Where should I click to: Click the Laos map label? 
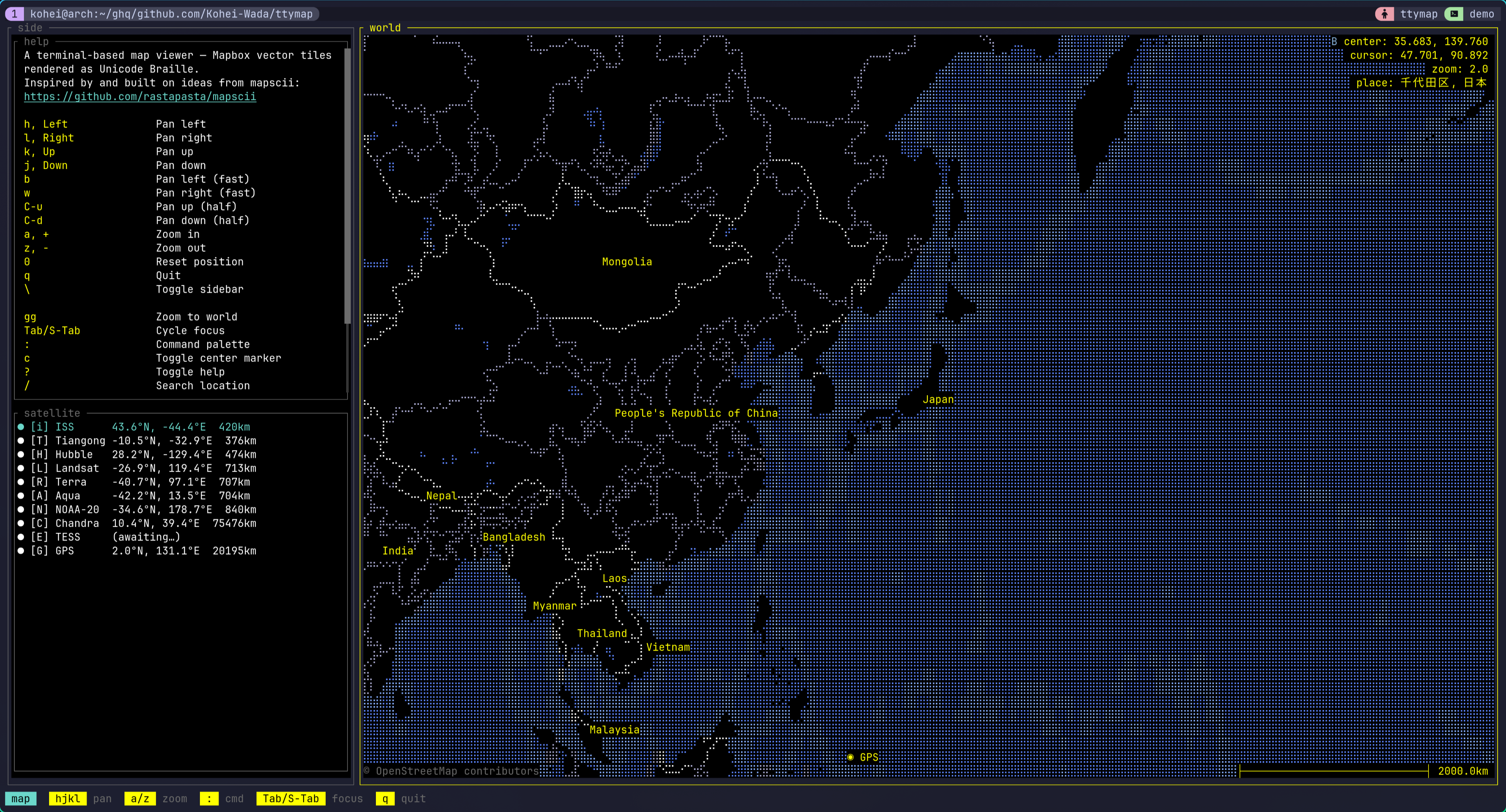[615, 578]
